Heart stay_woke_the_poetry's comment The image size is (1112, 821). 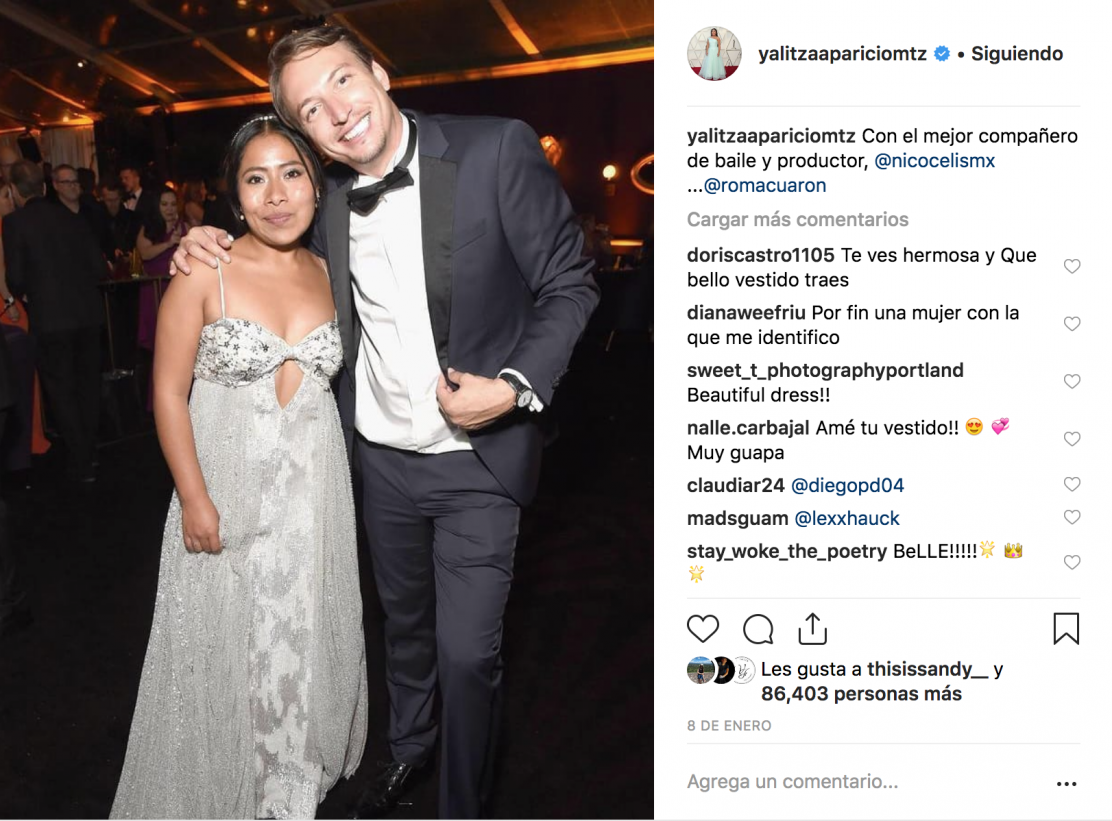pyautogui.click(x=1072, y=562)
